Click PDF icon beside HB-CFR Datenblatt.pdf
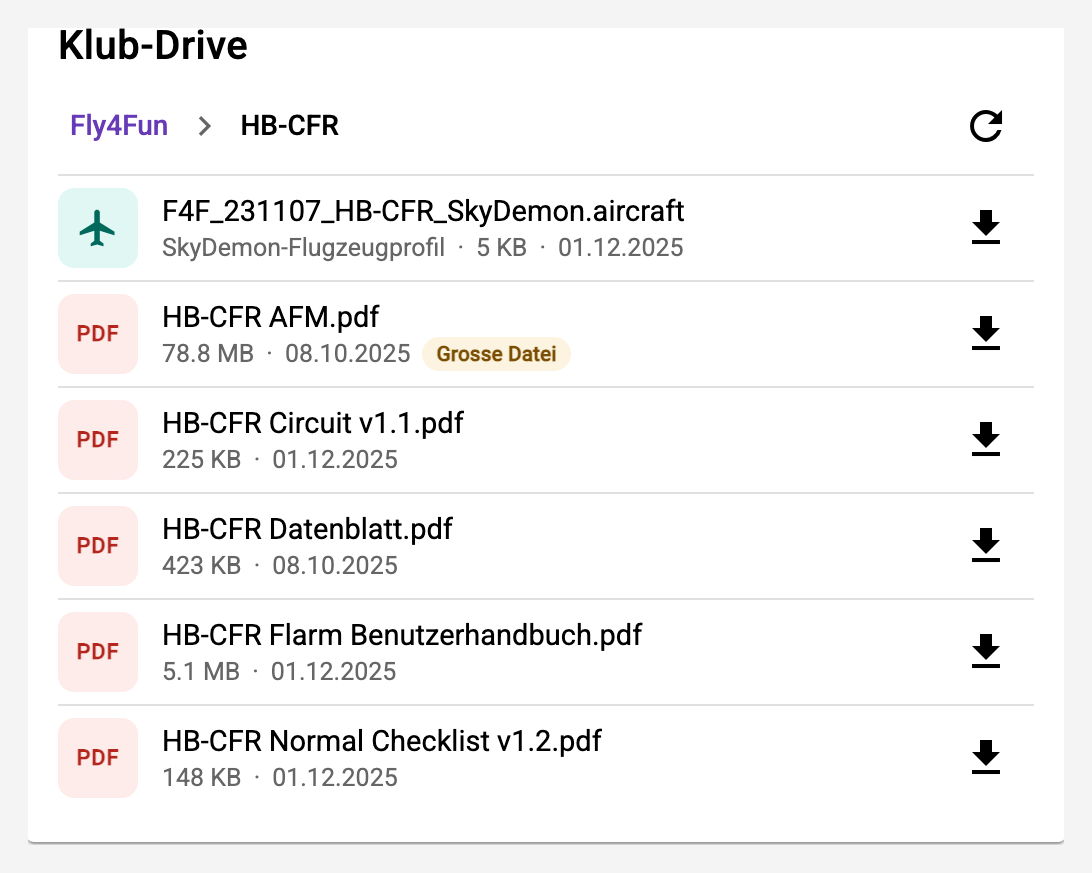1092x873 pixels. [98, 545]
